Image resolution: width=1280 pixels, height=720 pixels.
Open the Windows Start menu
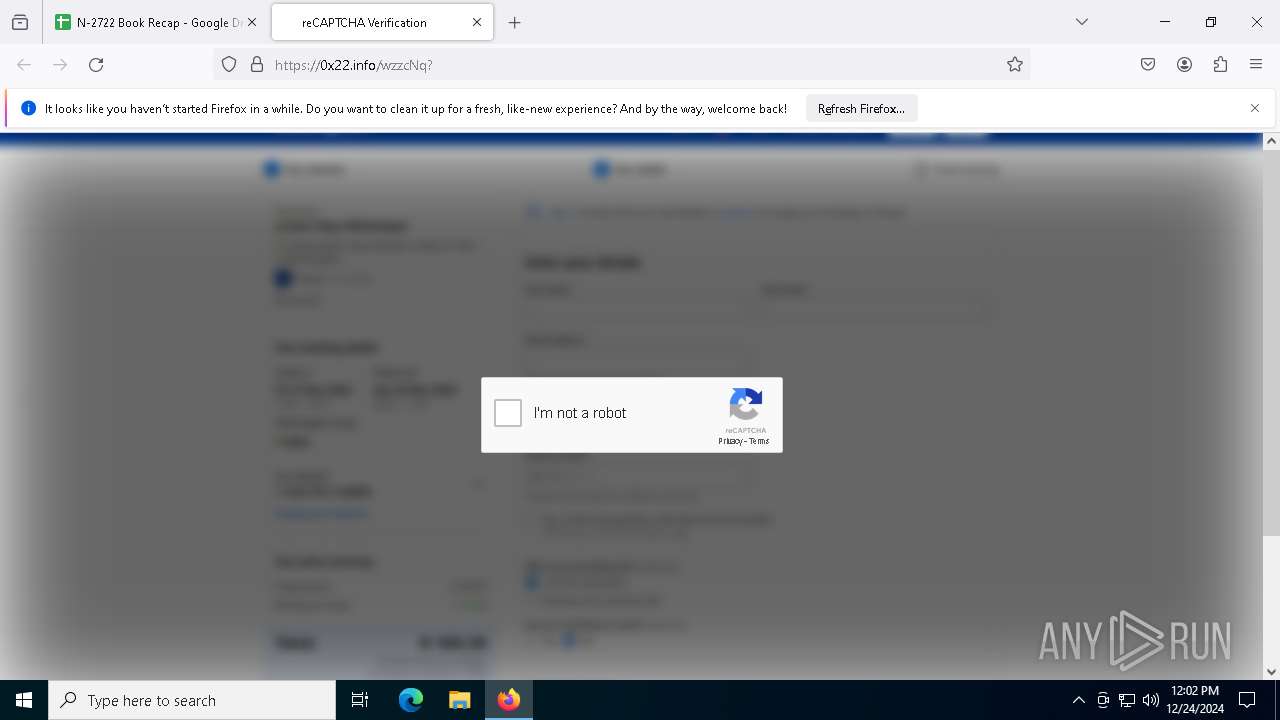(x=24, y=700)
